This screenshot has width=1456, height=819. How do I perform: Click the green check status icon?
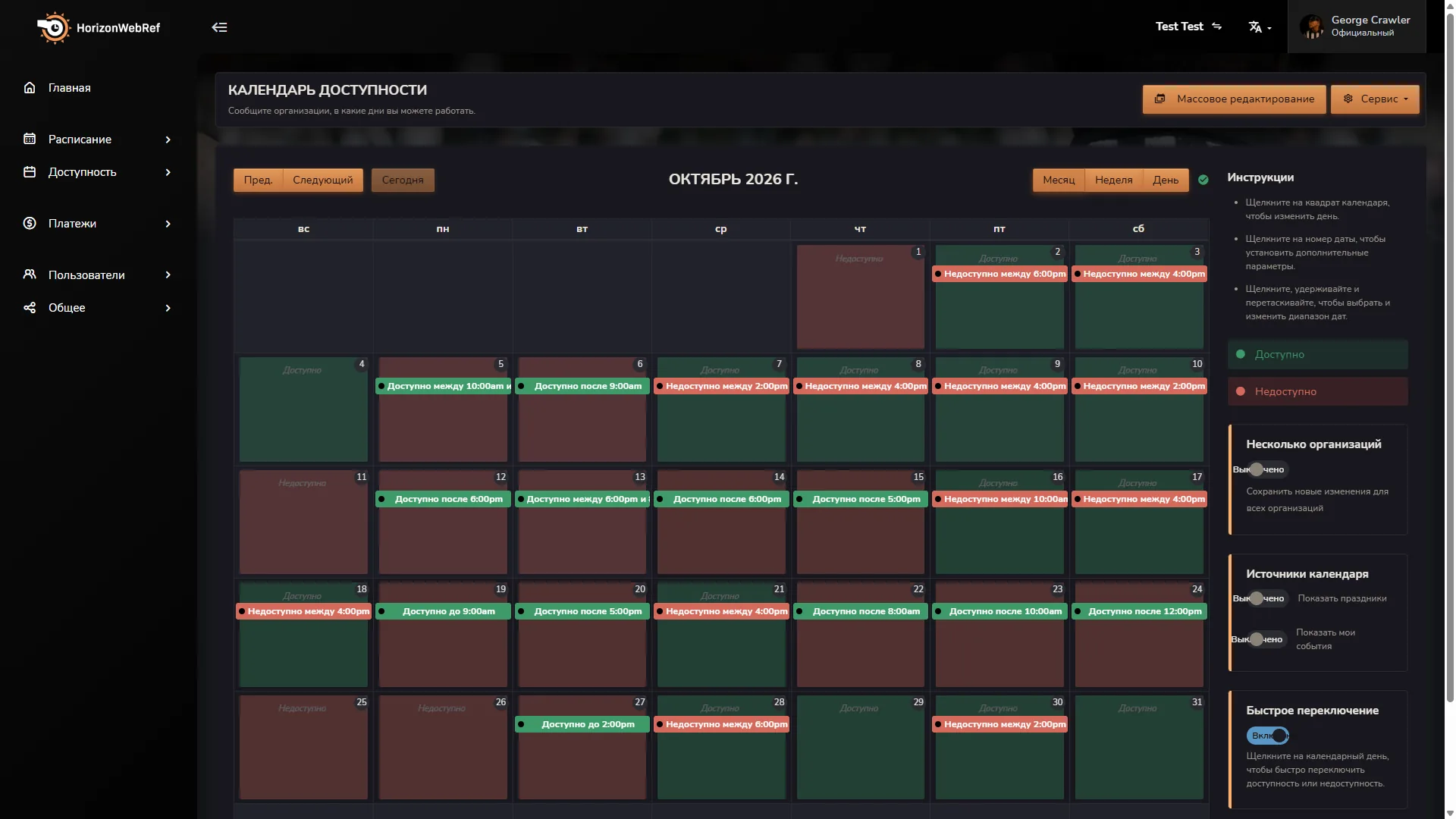tap(1203, 180)
